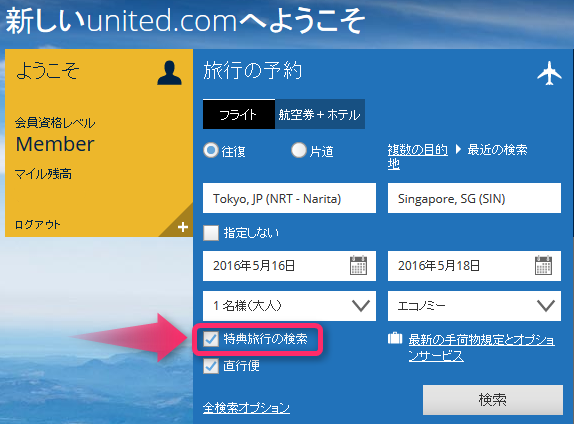Open return date calendar icon
The image size is (574, 424).
[x=543, y=265]
